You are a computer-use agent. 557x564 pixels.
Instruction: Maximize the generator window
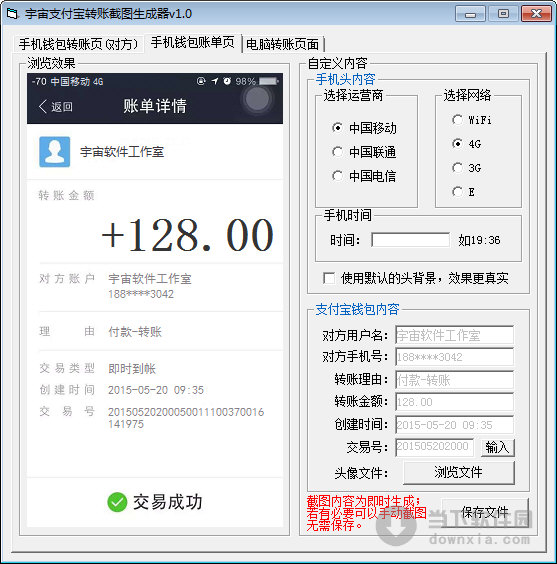point(503,14)
